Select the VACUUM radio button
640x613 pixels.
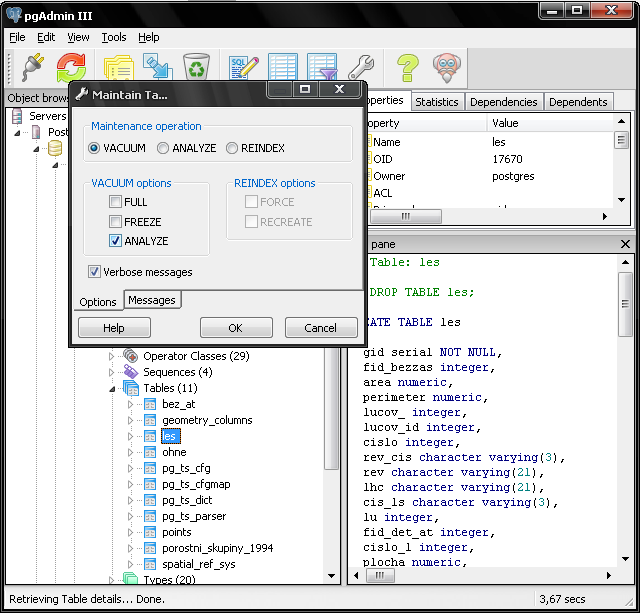(94, 148)
